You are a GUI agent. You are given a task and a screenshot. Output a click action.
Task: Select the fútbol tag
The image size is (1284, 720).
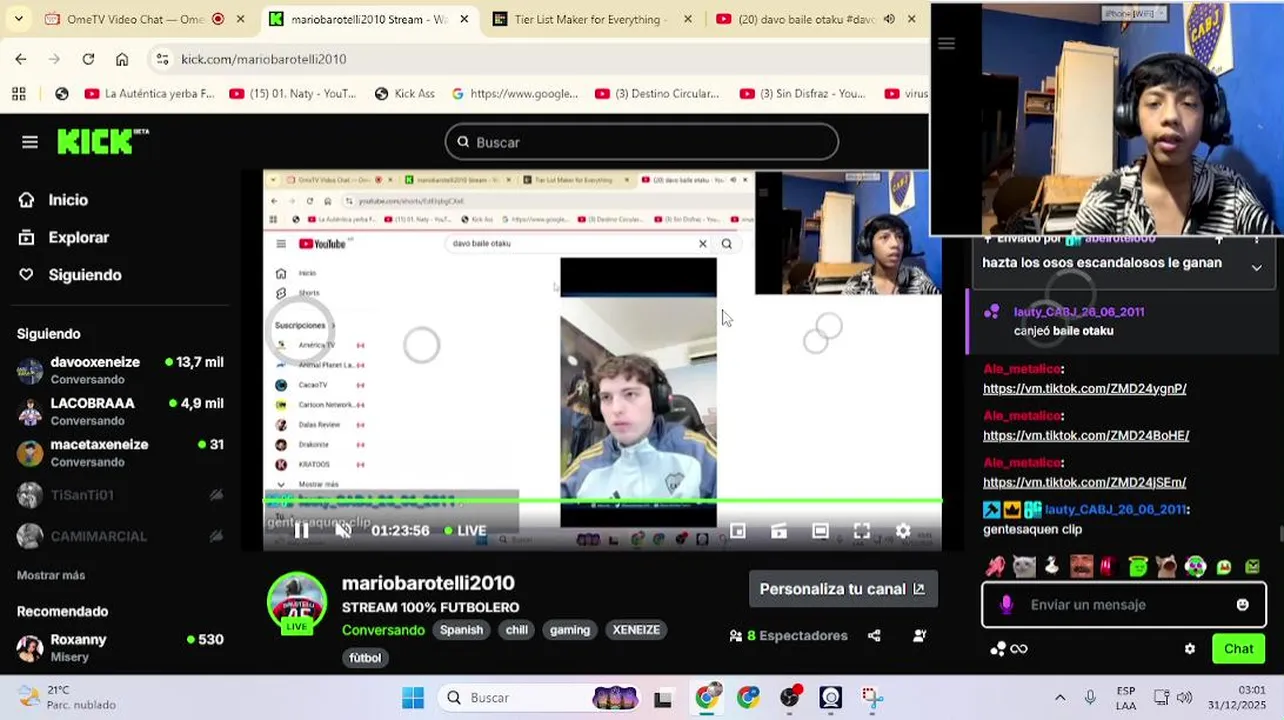[x=365, y=658]
